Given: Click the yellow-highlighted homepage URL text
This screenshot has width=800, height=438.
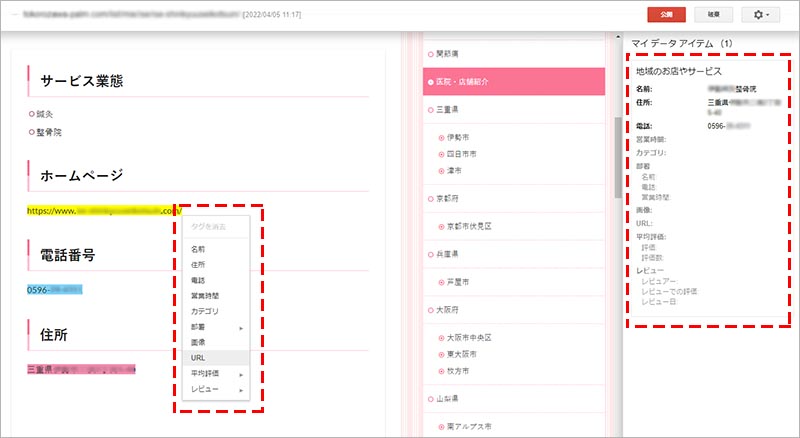Looking at the screenshot, I should click(100, 211).
